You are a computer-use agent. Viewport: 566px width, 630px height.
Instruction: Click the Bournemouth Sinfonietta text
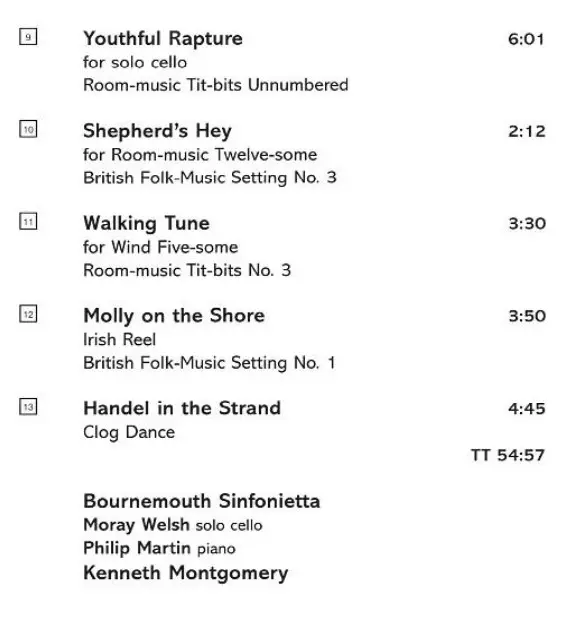[x=202, y=501]
